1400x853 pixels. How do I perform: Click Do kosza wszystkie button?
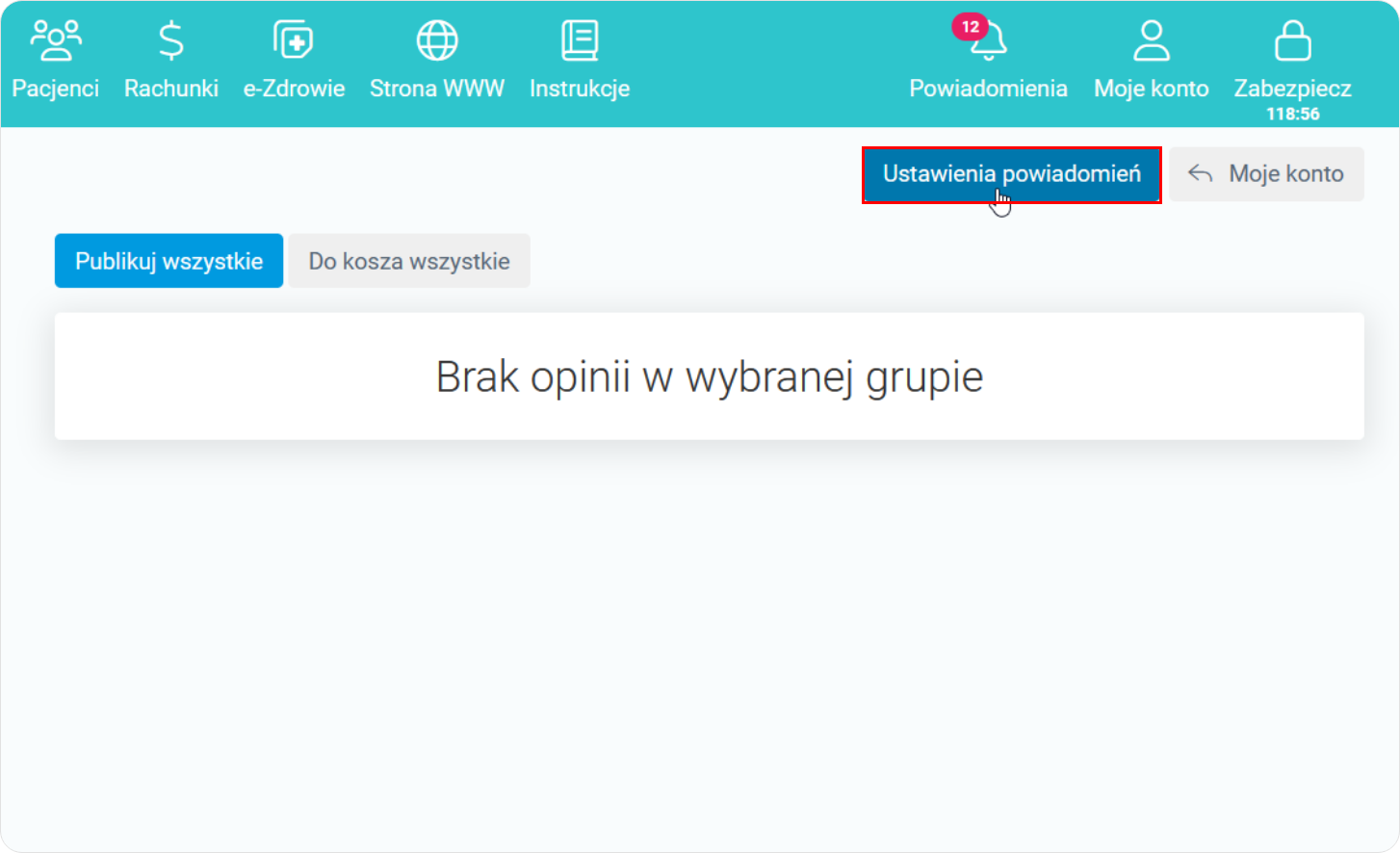409,261
